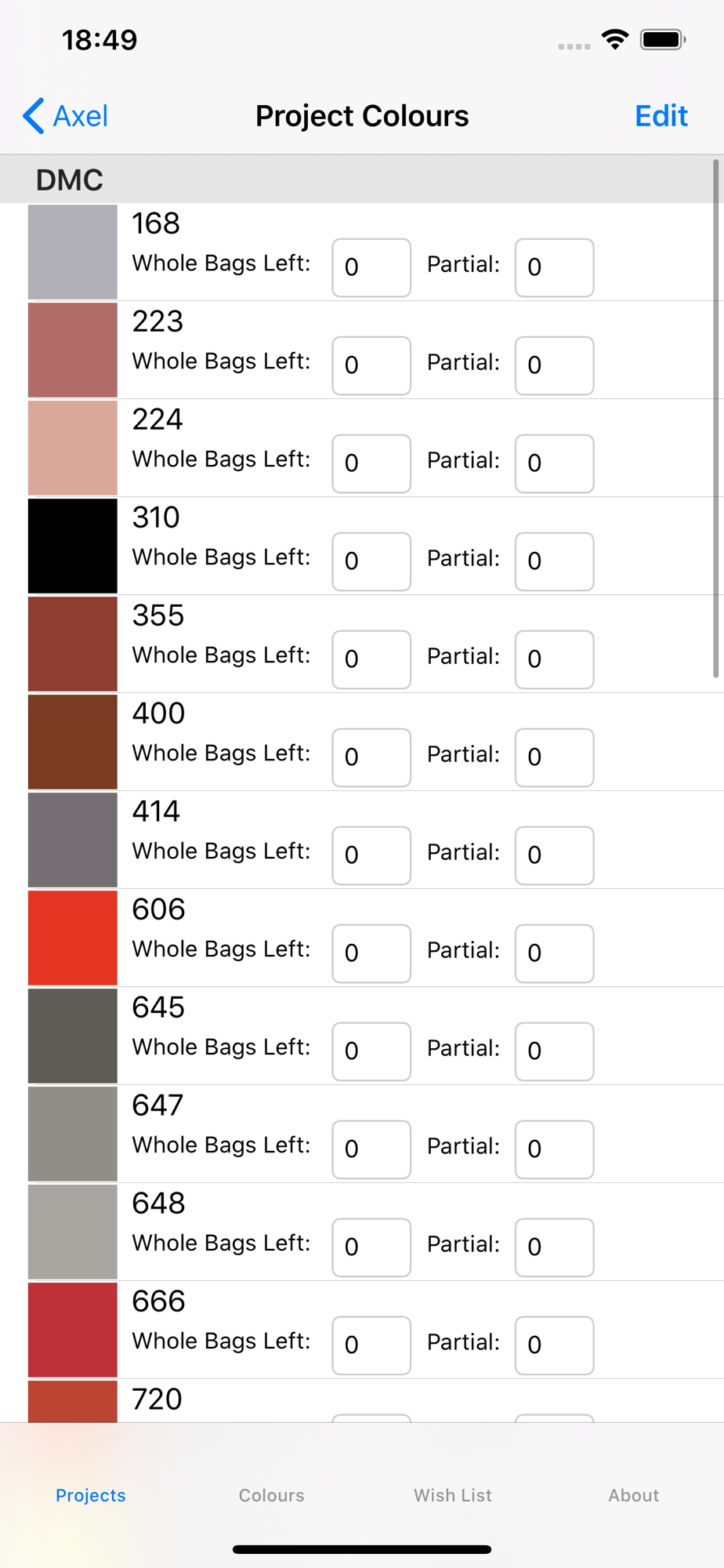This screenshot has width=724, height=1568.
Task: Select the pink 224 colour swatch
Action: pos(73,448)
